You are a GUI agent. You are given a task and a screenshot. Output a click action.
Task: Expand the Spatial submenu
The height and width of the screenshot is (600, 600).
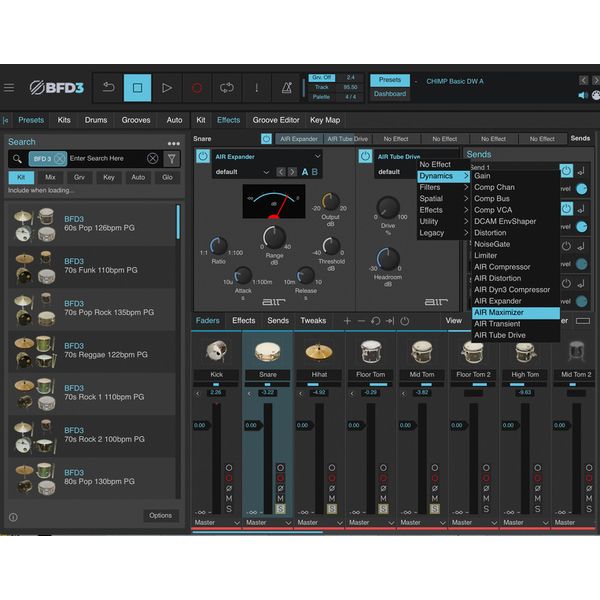443,199
